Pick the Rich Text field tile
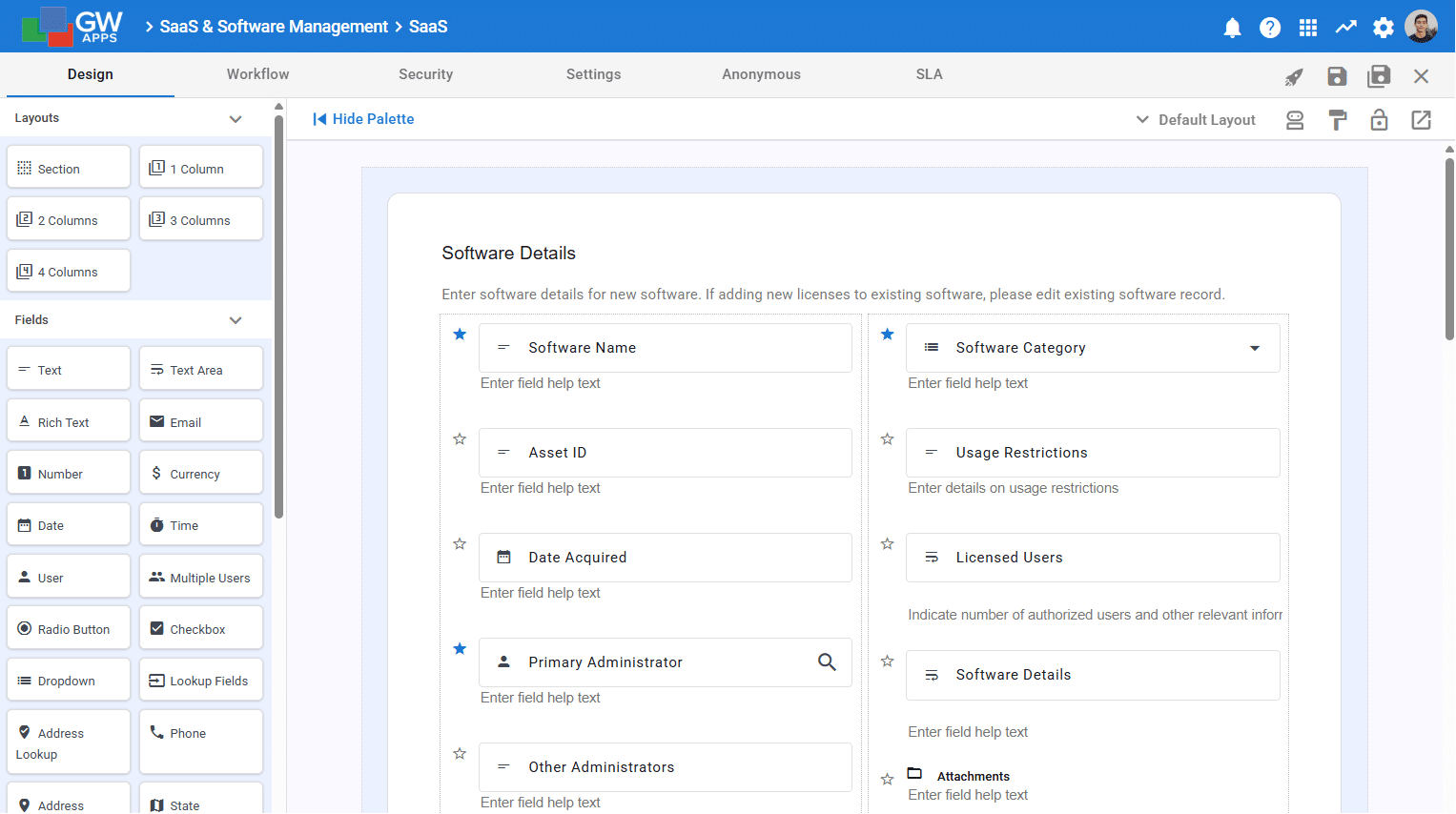1456x814 pixels. pos(69,420)
